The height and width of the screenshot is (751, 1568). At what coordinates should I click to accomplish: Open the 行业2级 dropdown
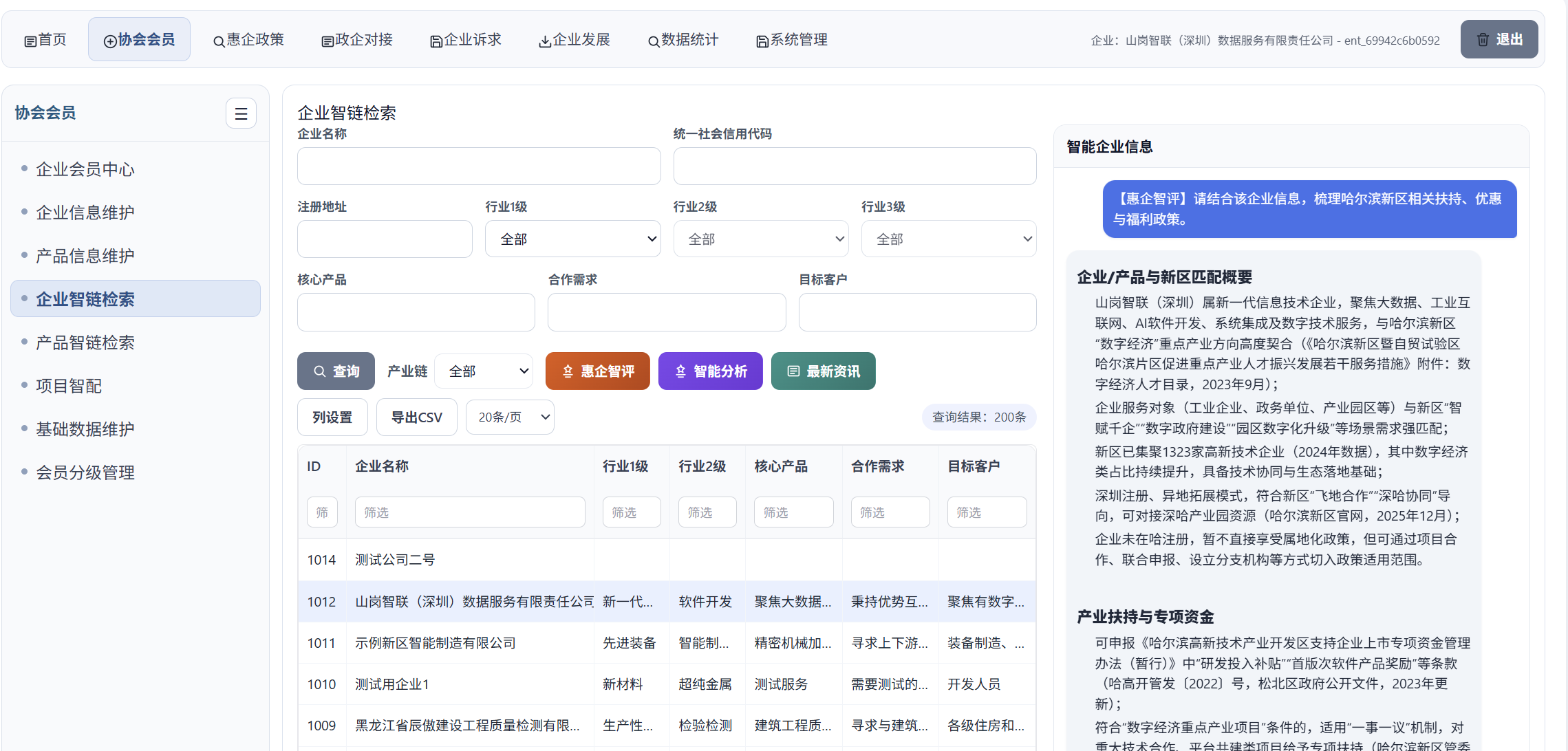pyautogui.click(x=761, y=239)
